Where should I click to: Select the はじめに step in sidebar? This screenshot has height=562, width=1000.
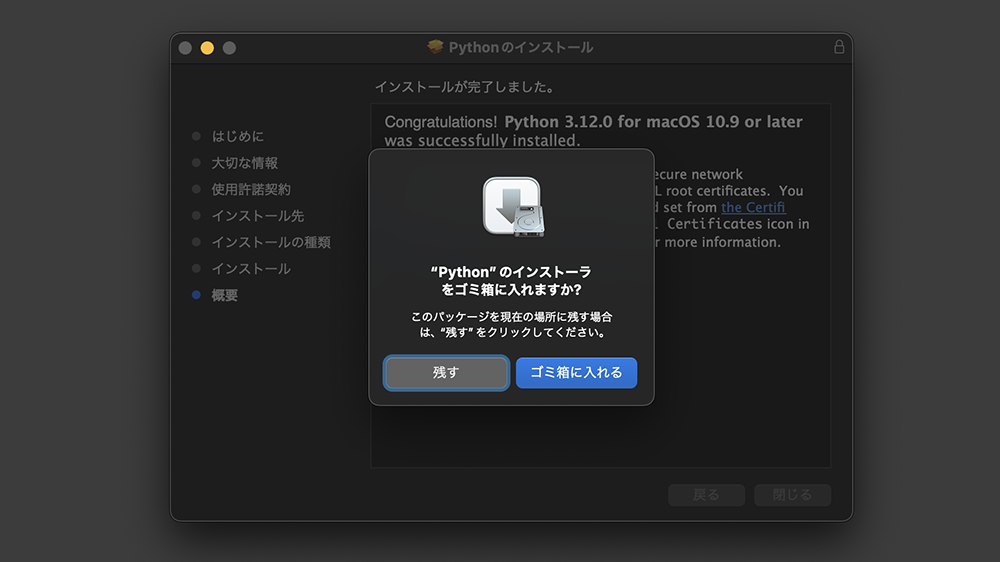coord(237,137)
